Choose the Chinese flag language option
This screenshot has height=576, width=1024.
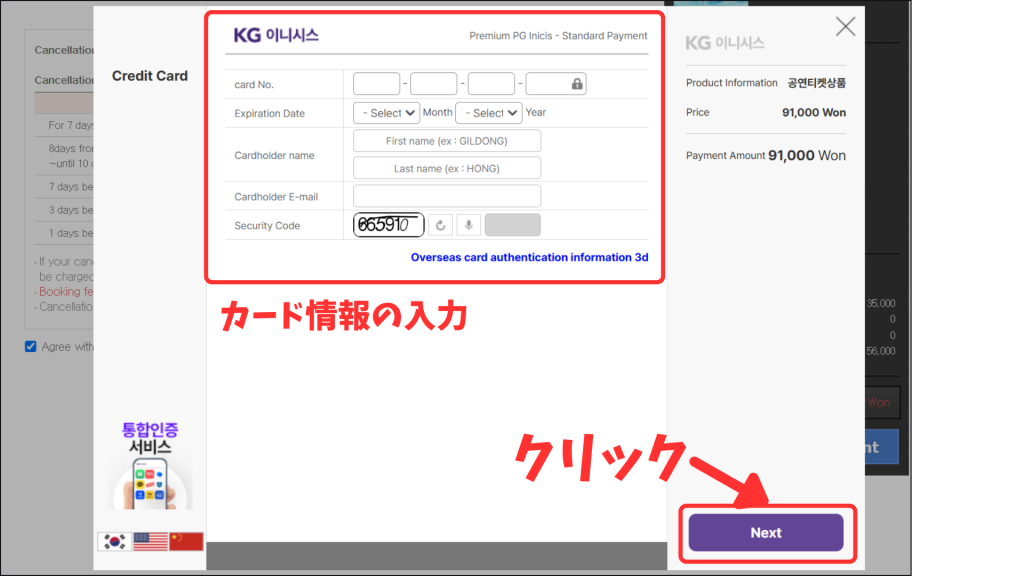(186, 541)
